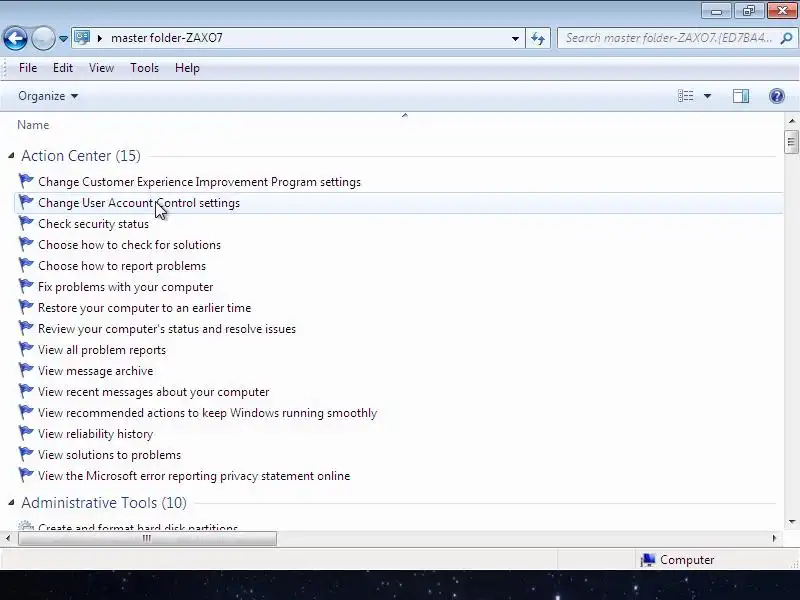Select Choose how to report problems

pos(122,266)
